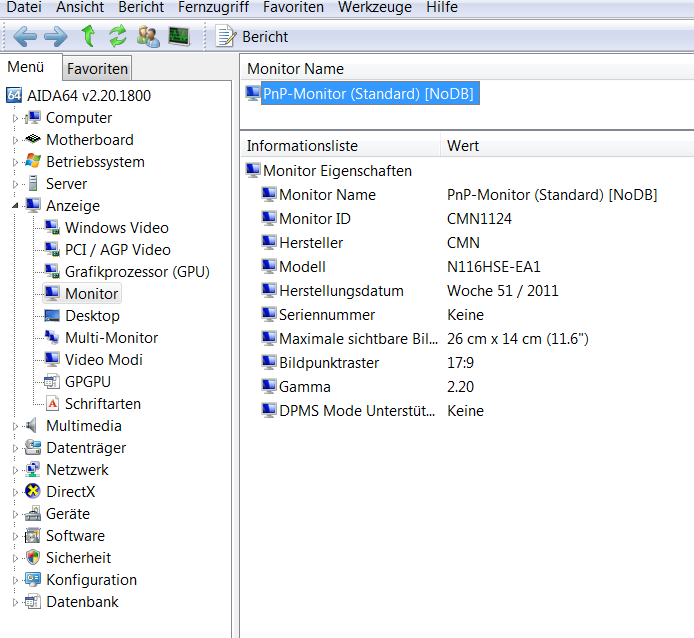Screen dimensions: 694x638
Task: Click the Multimedia speaker icon
Action: coord(31,425)
